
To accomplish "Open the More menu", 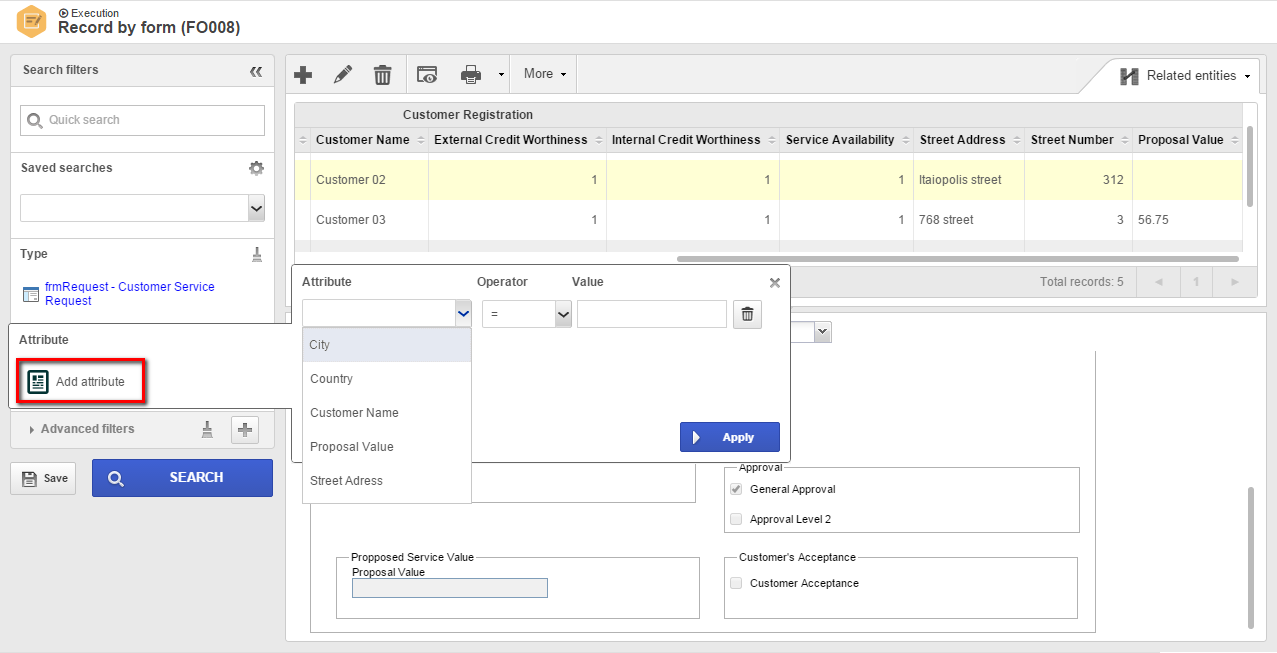I will click(545, 74).
